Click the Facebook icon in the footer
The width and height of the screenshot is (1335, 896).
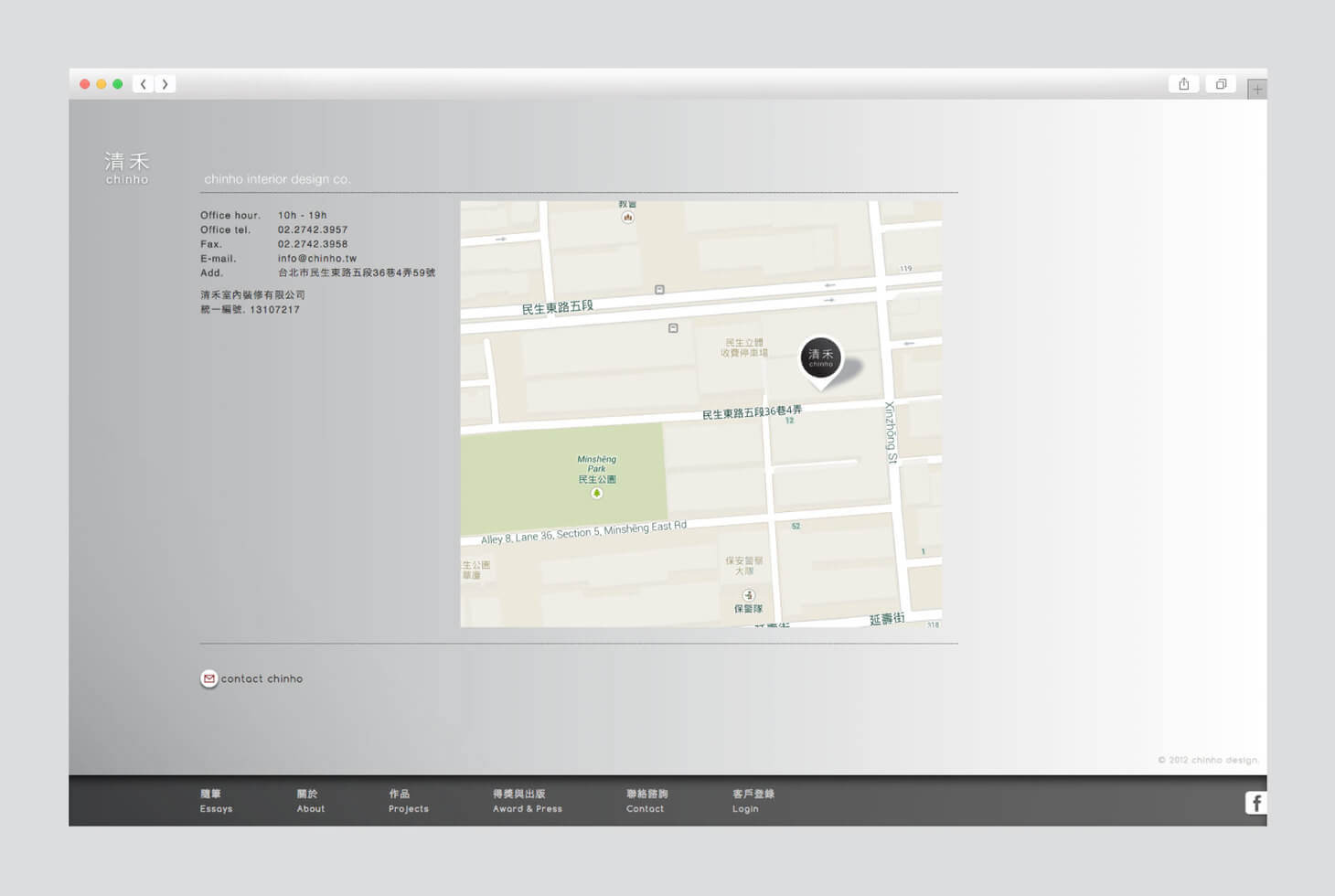tap(1255, 803)
